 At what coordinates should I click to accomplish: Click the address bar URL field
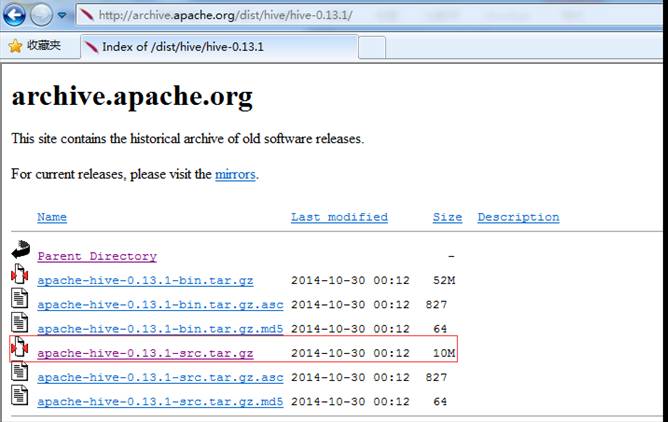pos(370,15)
